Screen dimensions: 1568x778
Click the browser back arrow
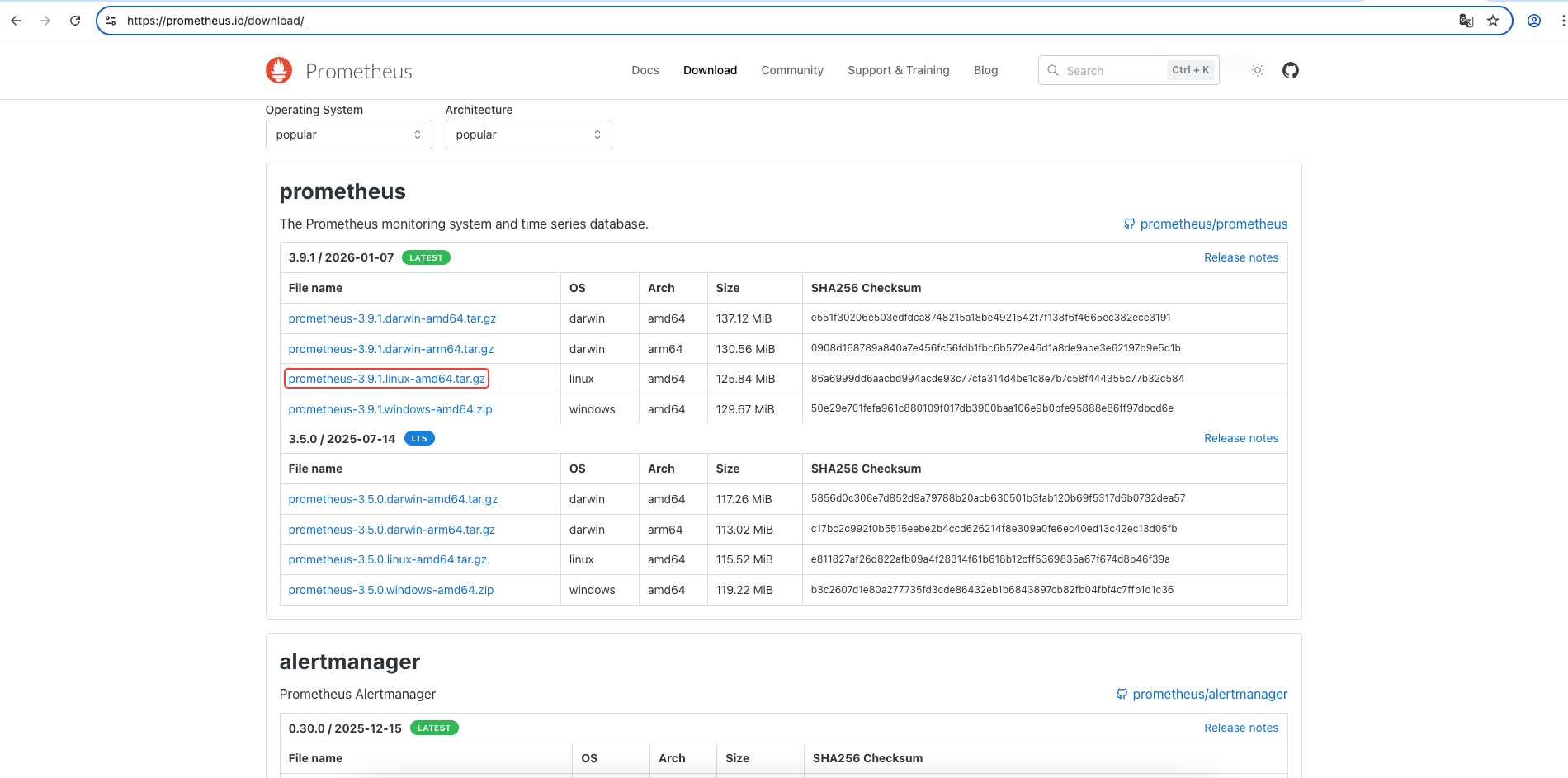[x=16, y=21]
